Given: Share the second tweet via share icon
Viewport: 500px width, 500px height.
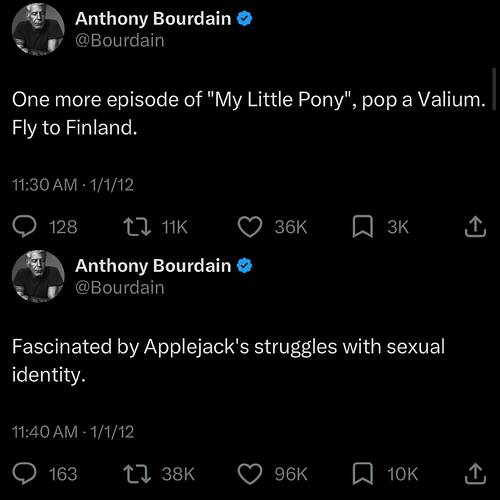Looking at the screenshot, I should point(475,474).
